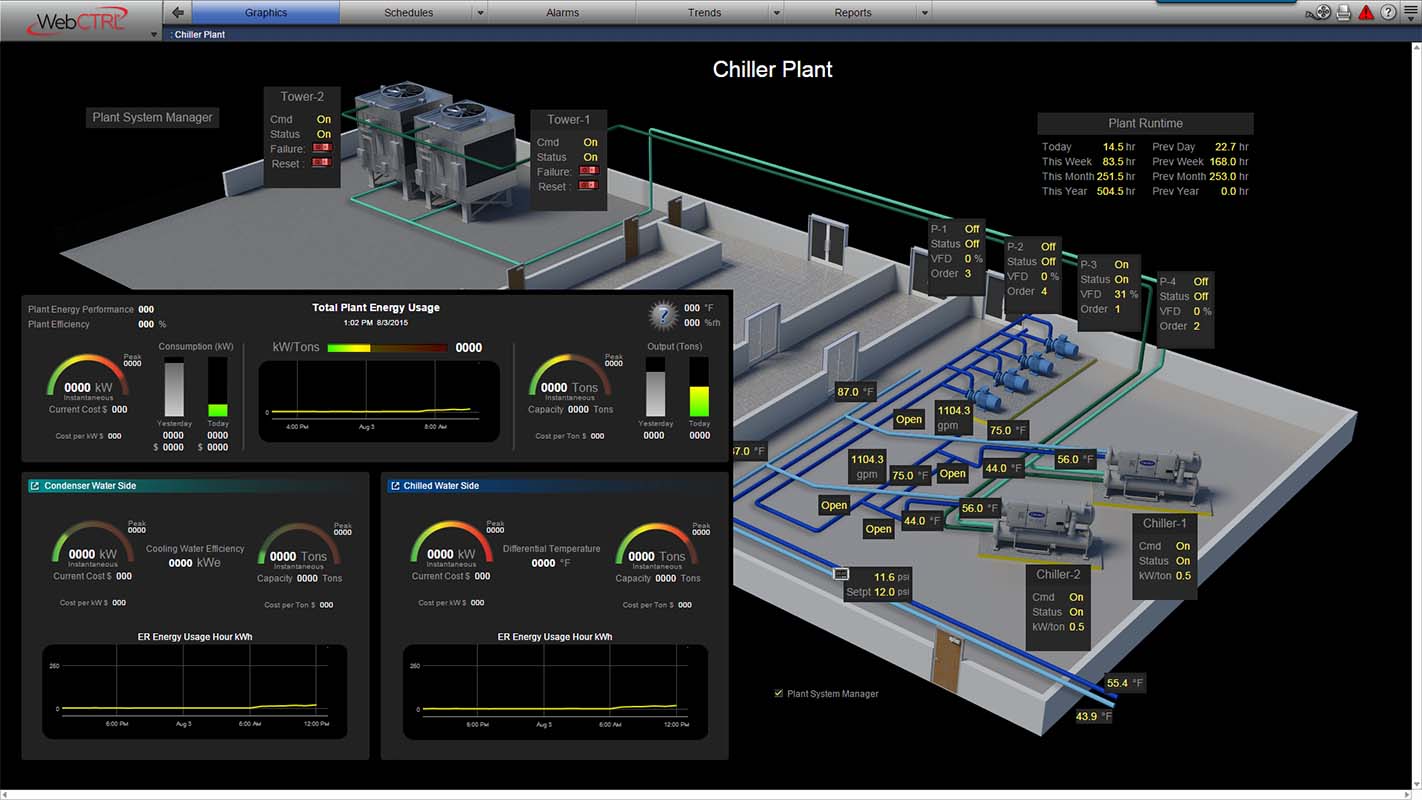Switch to the Reports tab
Image resolution: width=1422 pixels, height=800 pixels.
tap(853, 12)
